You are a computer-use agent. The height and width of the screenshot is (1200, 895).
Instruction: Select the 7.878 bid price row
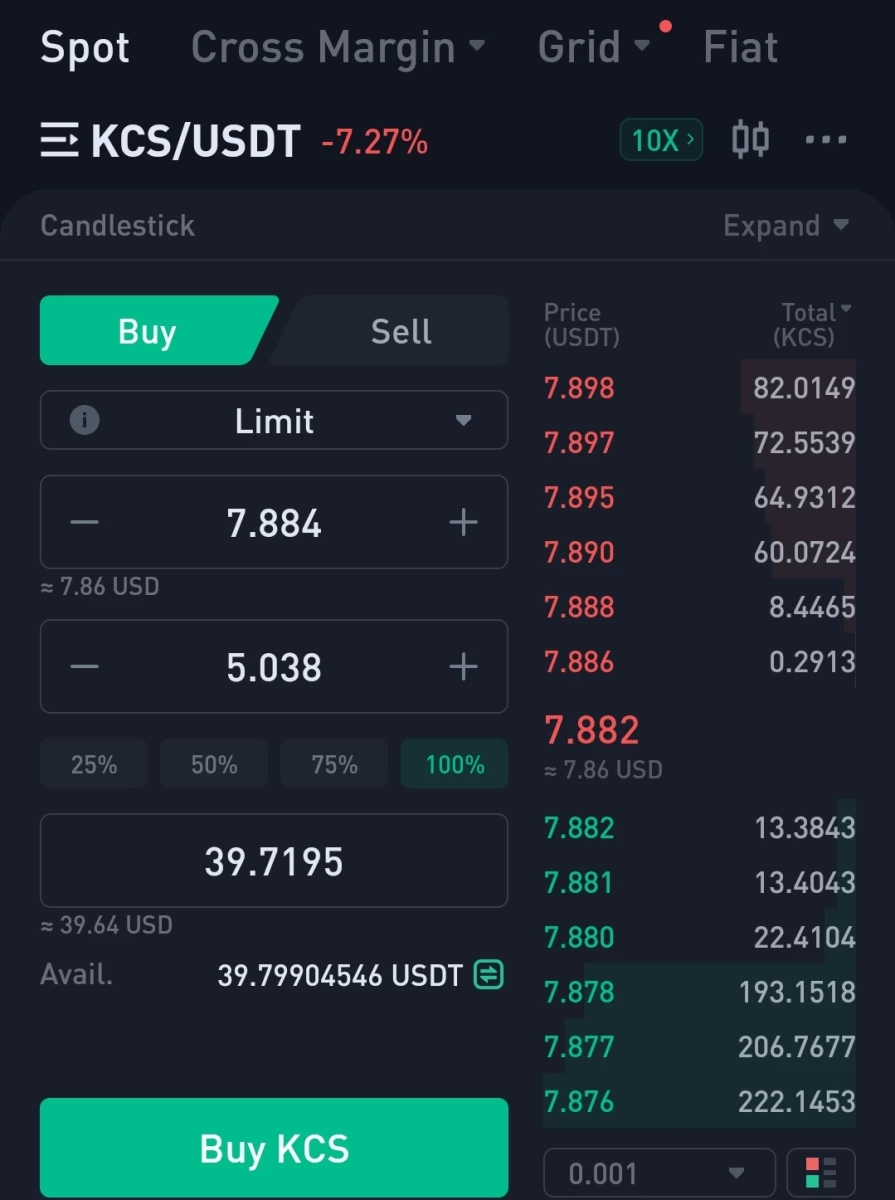coord(699,992)
